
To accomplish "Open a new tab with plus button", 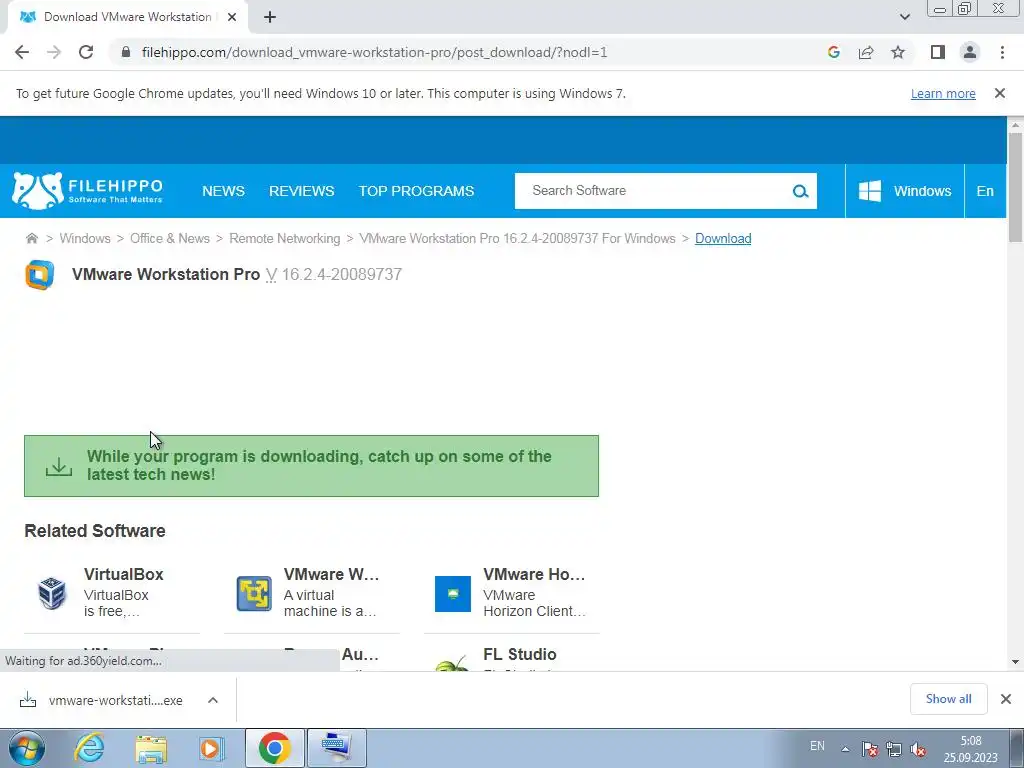I will (270, 17).
